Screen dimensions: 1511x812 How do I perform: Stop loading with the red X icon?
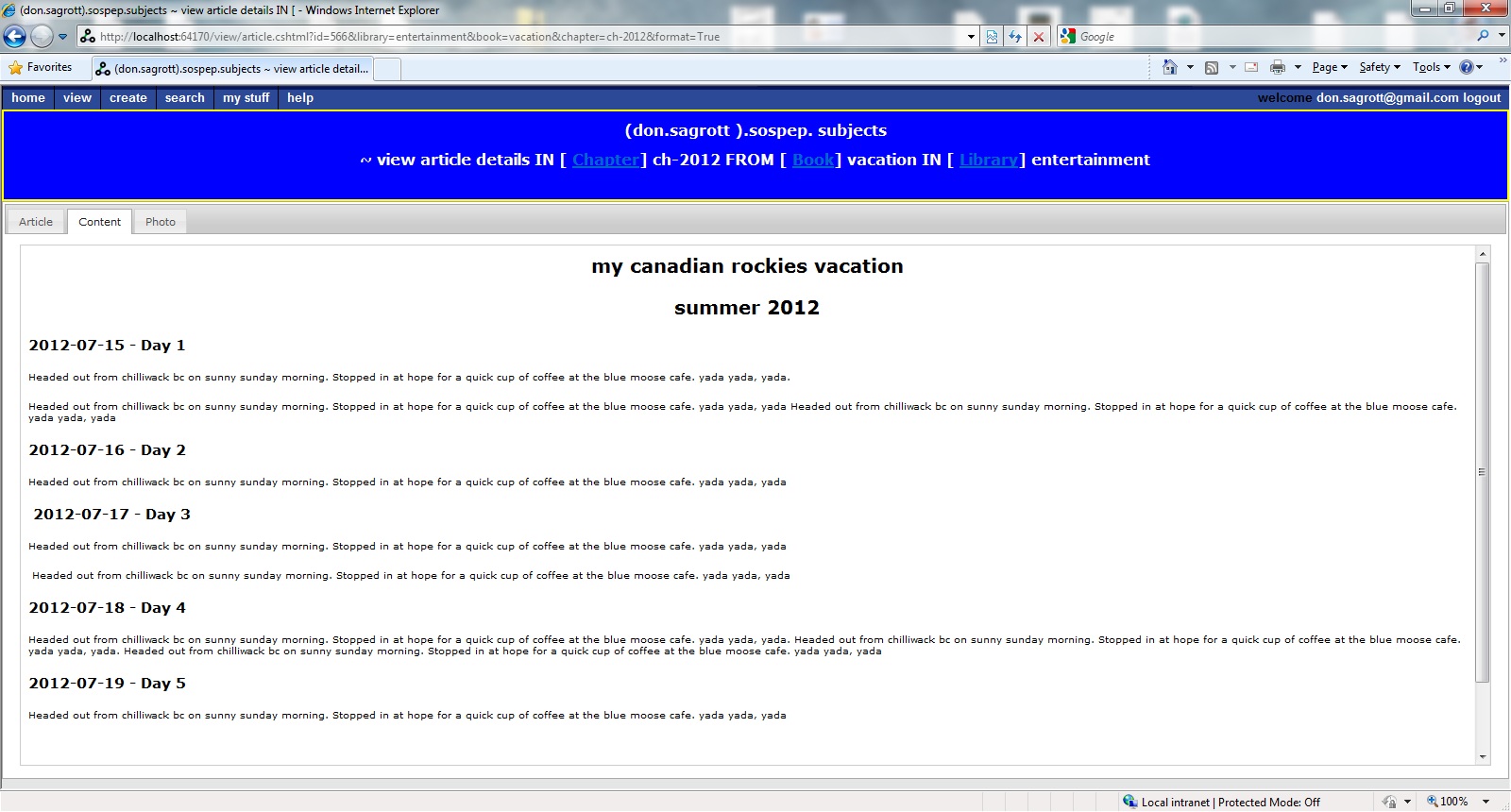pyautogui.click(x=1039, y=37)
